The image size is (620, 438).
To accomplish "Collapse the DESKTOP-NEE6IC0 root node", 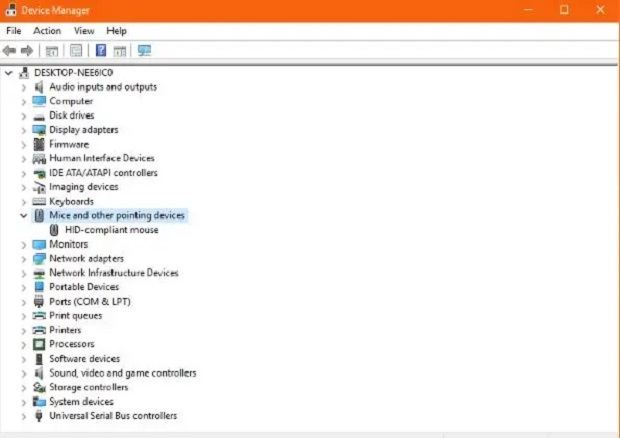I will tap(9, 73).
